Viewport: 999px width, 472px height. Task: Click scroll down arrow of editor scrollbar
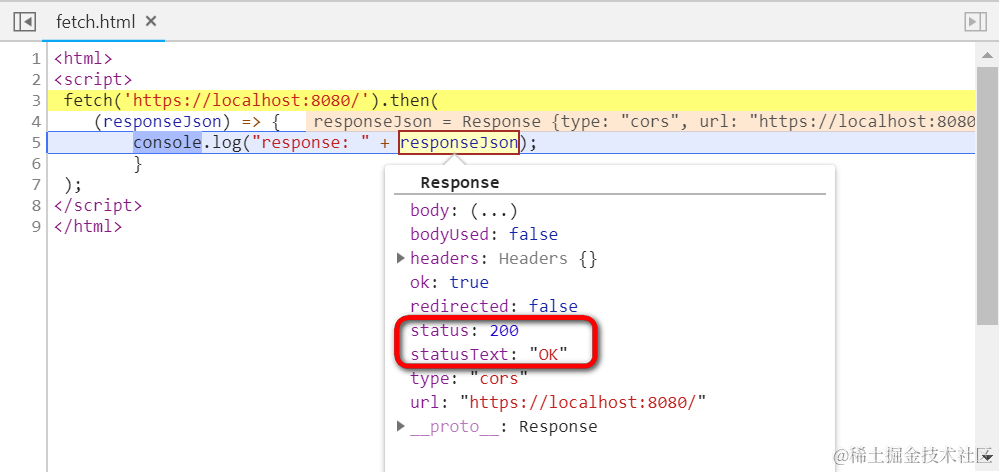987,457
